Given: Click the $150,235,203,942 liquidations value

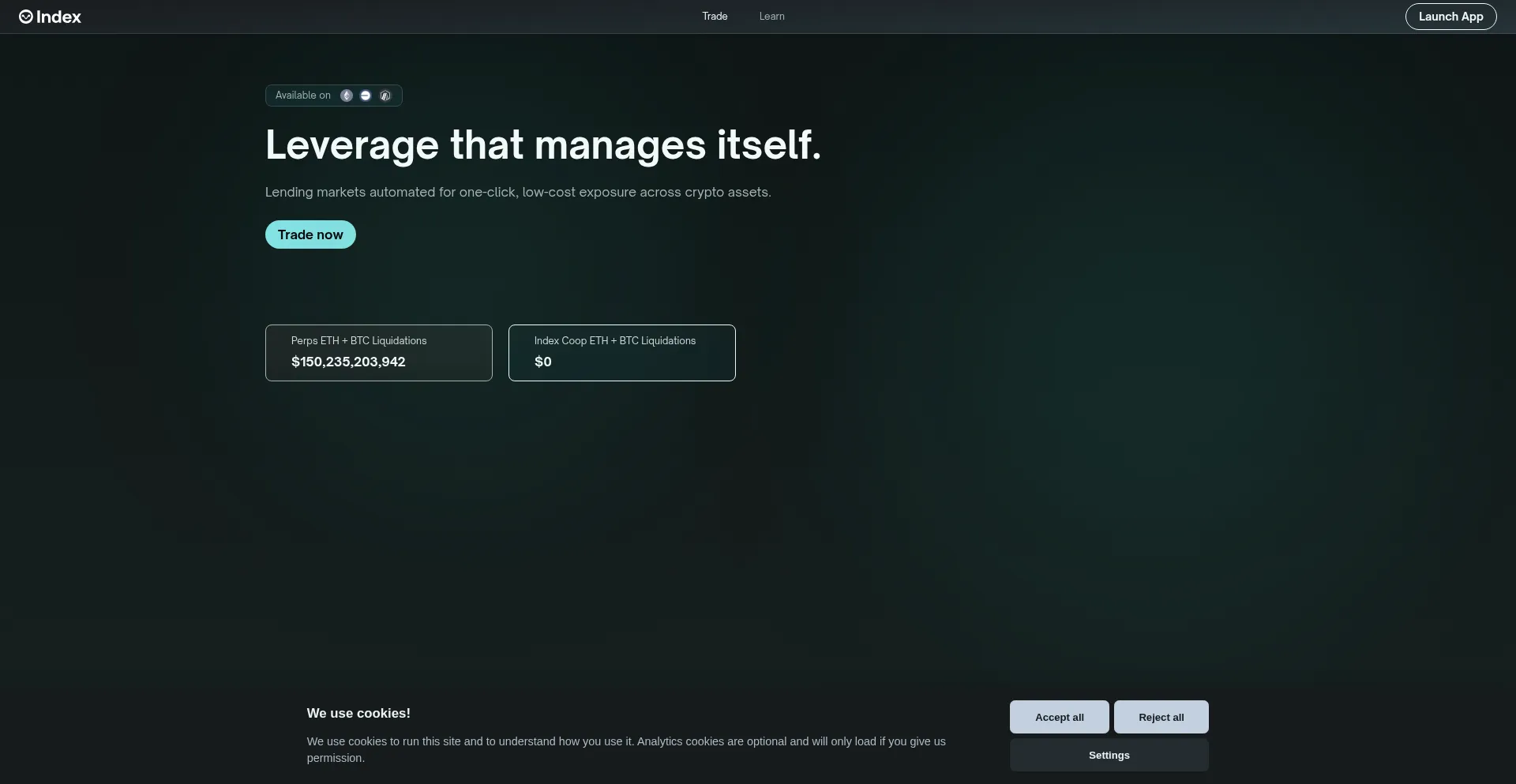Looking at the screenshot, I should point(348,362).
